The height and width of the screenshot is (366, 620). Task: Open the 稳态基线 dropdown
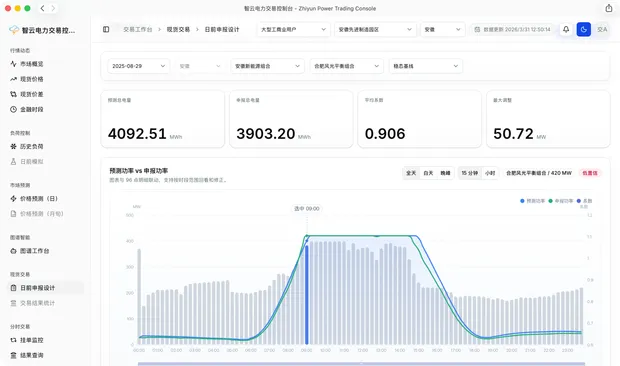(426, 66)
